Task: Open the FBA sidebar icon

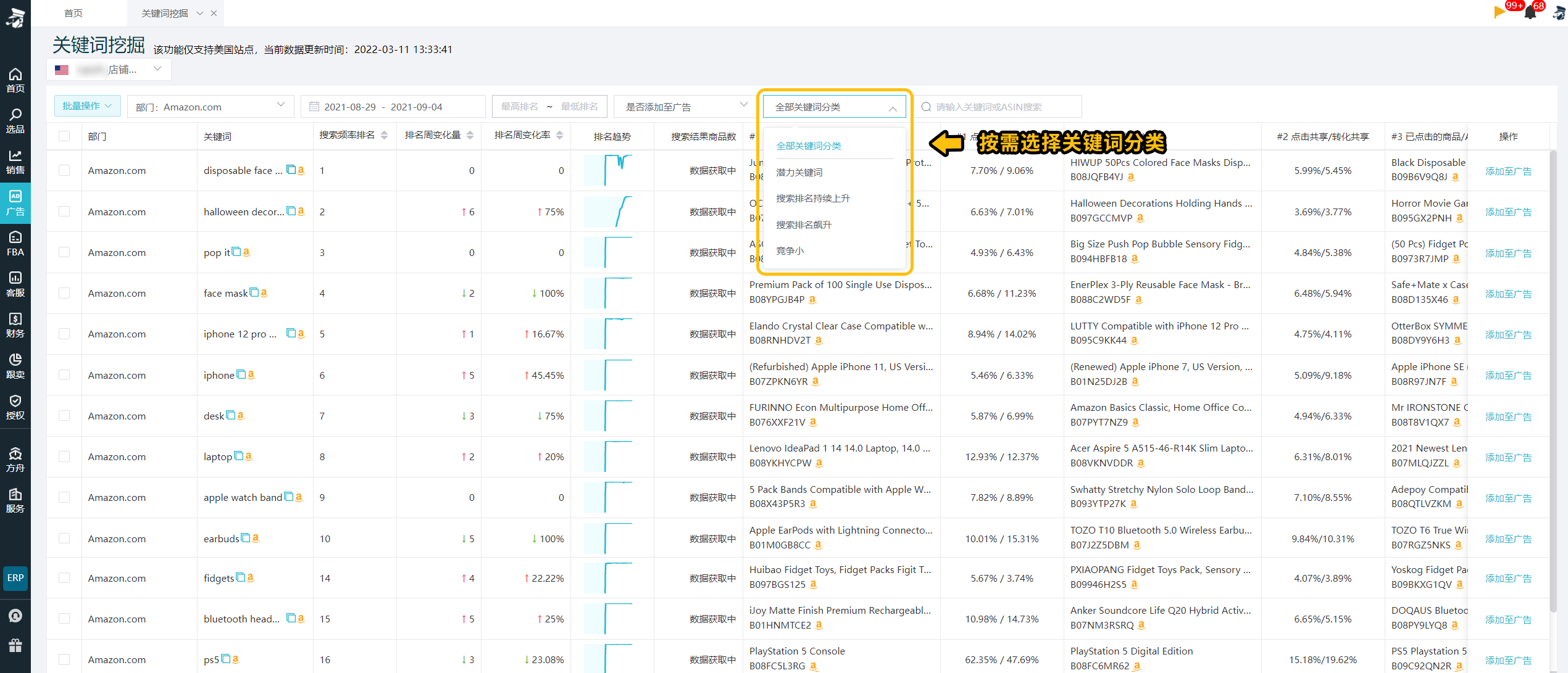Action: click(x=15, y=244)
